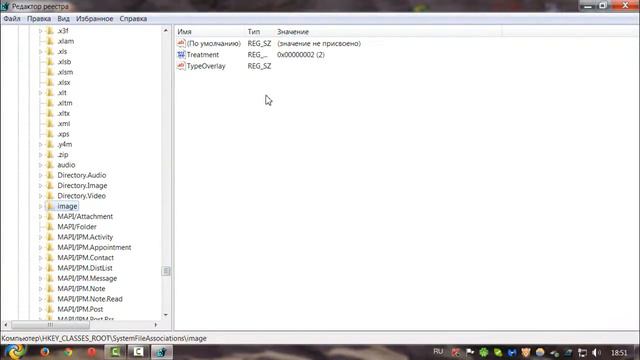This screenshot has width=640, height=360.
Task: Expand the .zip key
Action: pyautogui.click(x=40, y=155)
